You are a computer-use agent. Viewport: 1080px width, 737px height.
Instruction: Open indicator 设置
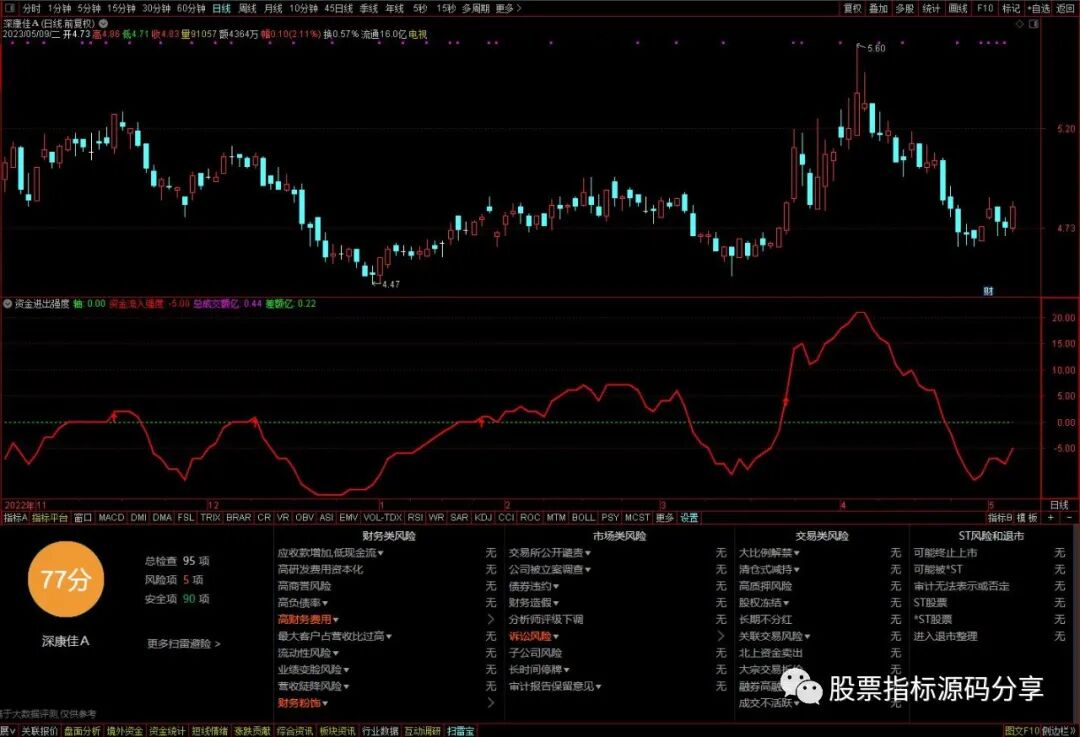(x=689, y=517)
